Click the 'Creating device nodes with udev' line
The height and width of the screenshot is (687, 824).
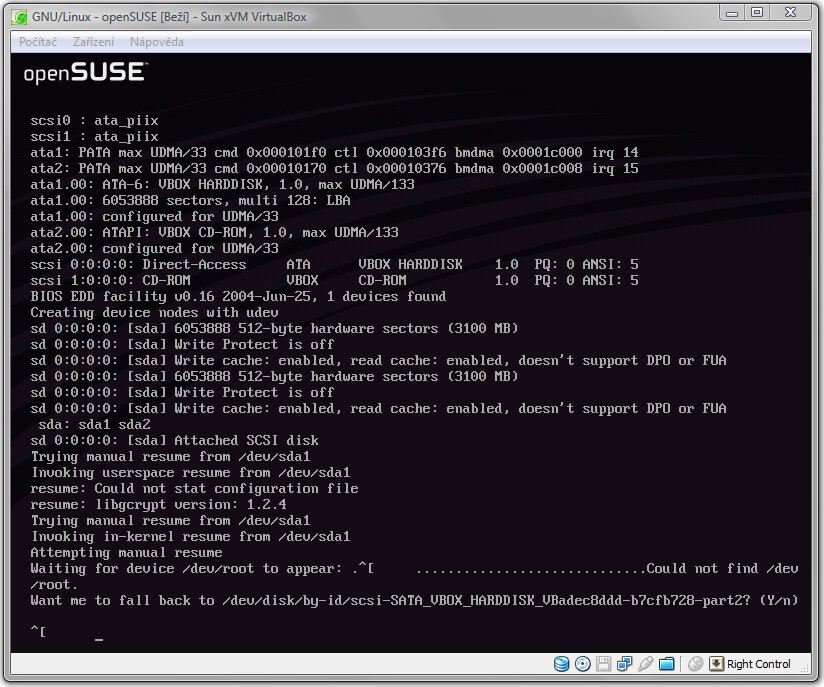[154, 312]
